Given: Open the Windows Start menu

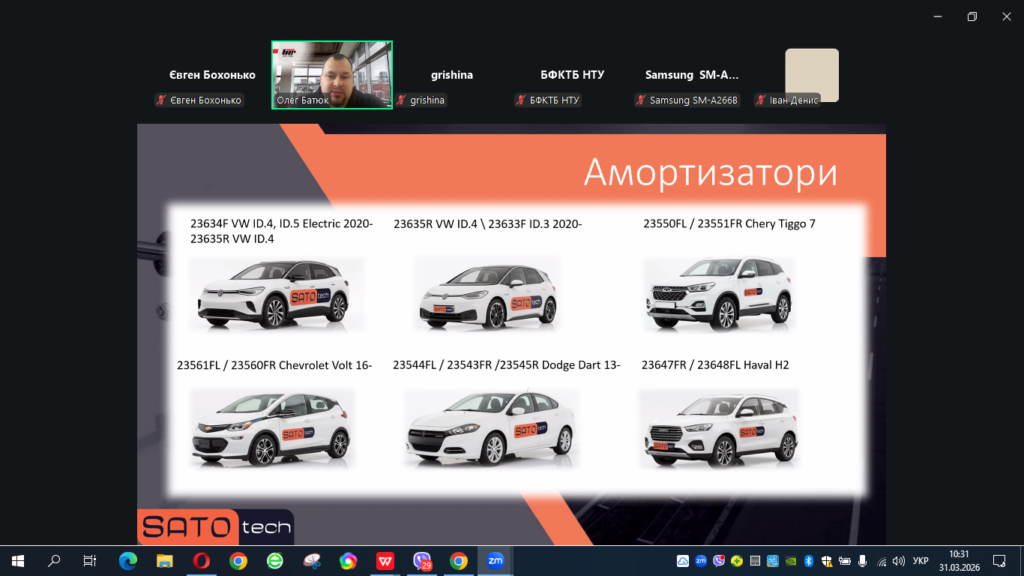Looking at the screenshot, I should (18, 561).
